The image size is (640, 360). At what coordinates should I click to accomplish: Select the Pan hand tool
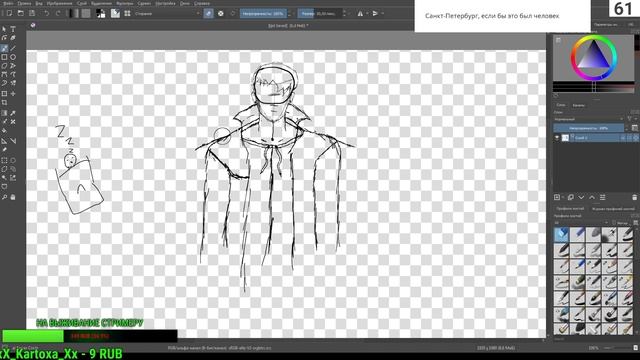[13, 197]
